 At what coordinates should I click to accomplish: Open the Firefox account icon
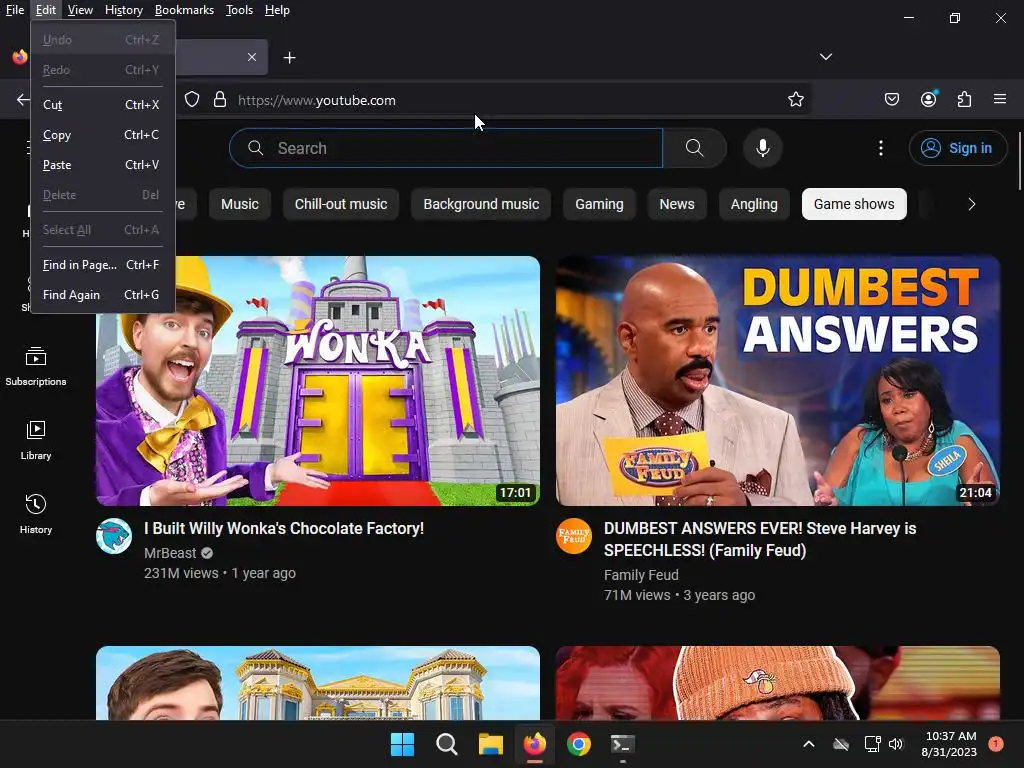pyautogui.click(x=928, y=99)
